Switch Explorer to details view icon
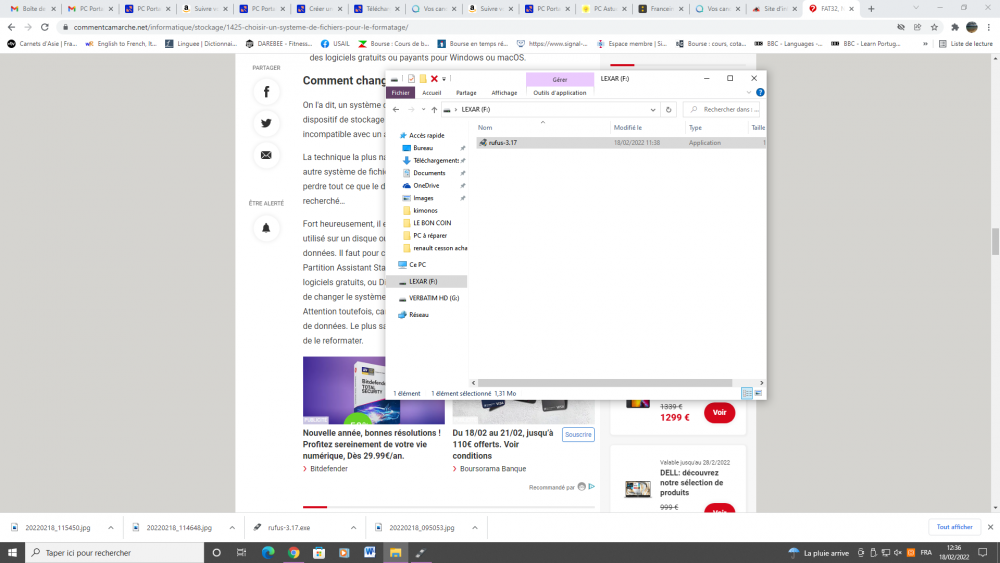 pyautogui.click(x=747, y=393)
